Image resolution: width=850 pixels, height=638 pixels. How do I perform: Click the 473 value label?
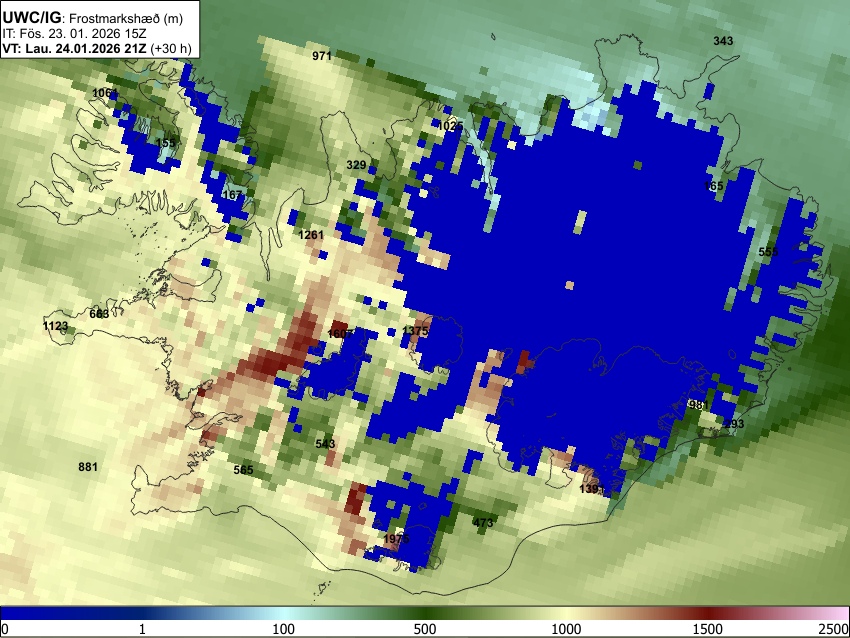pyautogui.click(x=483, y=523)
